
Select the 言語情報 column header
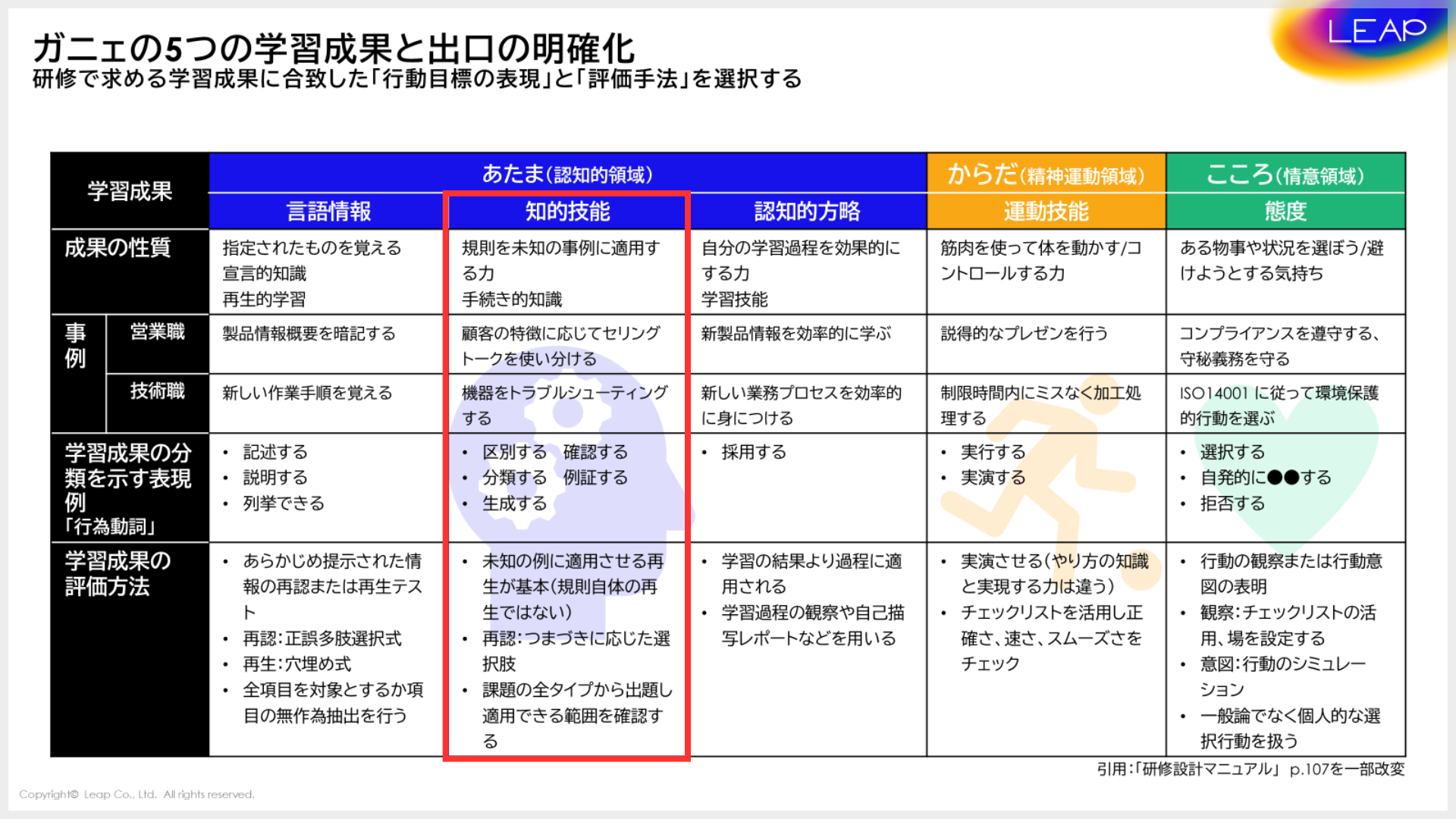(328, 212)
